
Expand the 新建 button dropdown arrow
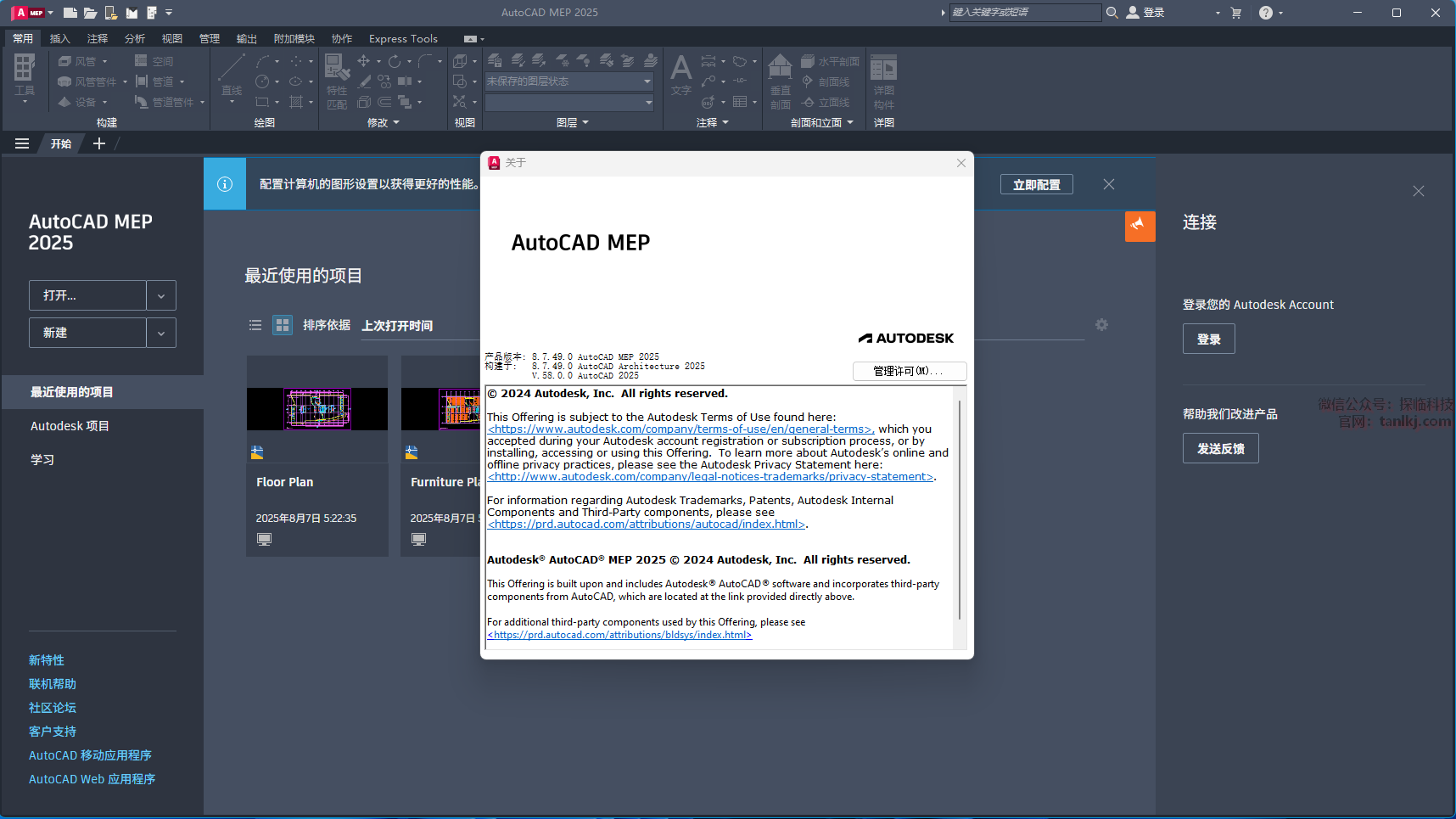pyautogui.click(x=161, y=333)
